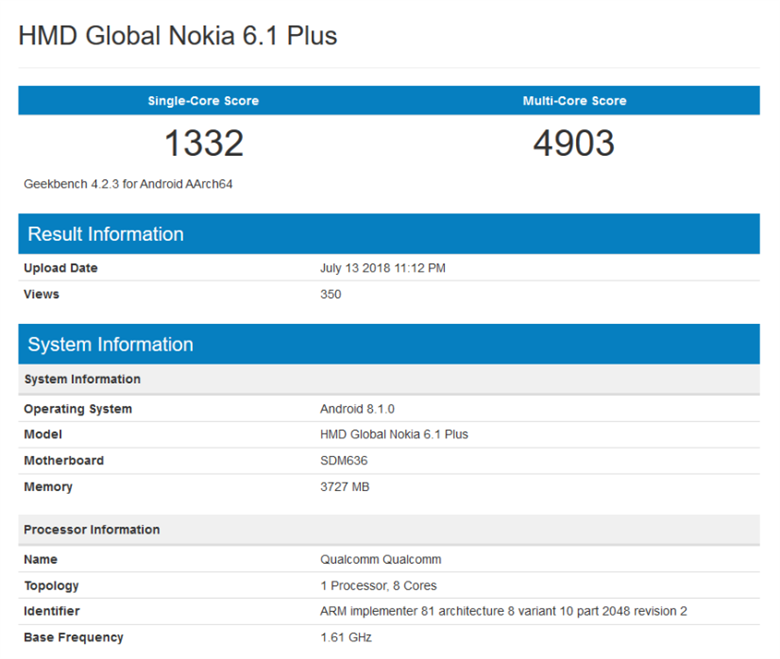Viewport: 780px width, 659px height.
Task: Select the July 13 2018 upload date value
Action: [382, 268]
